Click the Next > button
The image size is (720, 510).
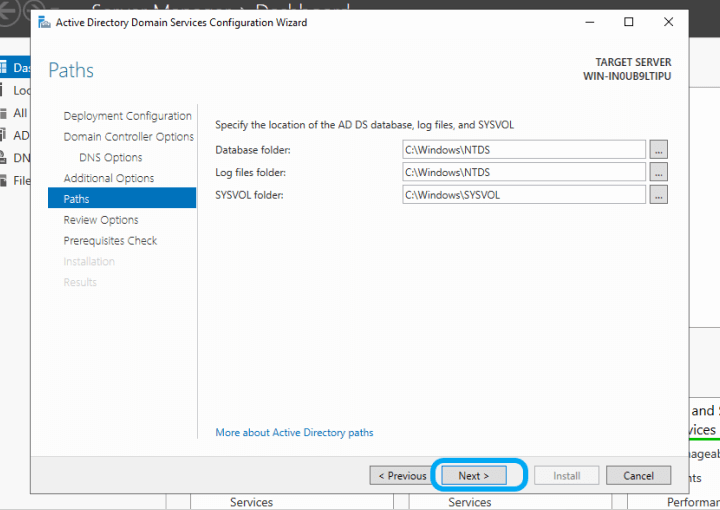click(x=474, y=476)
